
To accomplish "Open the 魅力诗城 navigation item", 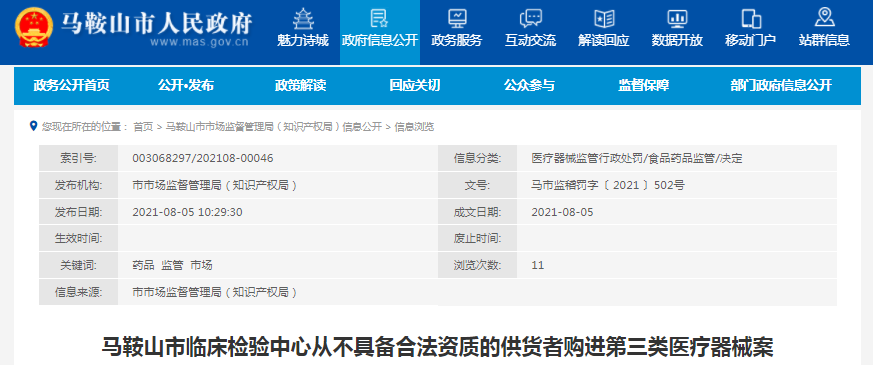I will (x=303, y=41).
